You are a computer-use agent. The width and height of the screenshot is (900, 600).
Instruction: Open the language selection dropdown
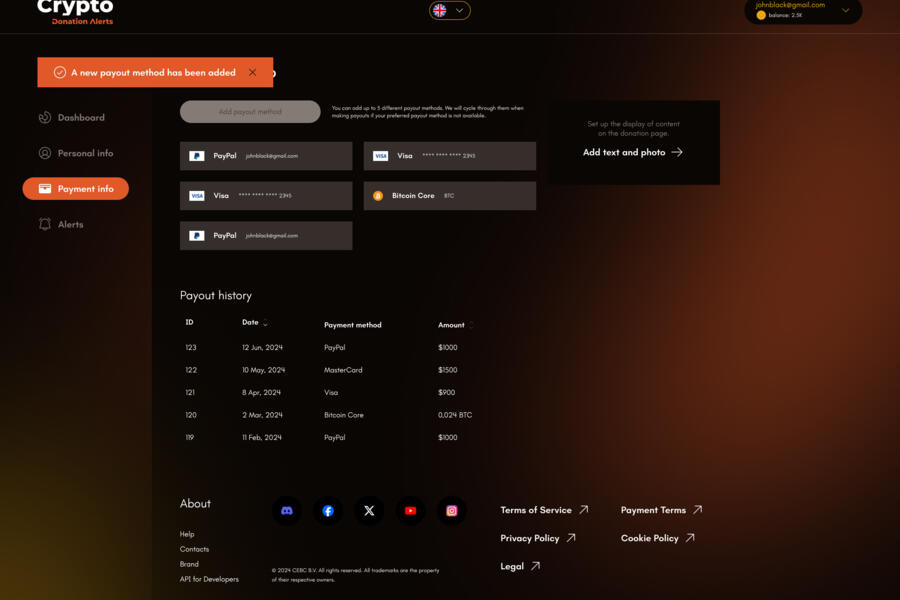coord(450,10)
